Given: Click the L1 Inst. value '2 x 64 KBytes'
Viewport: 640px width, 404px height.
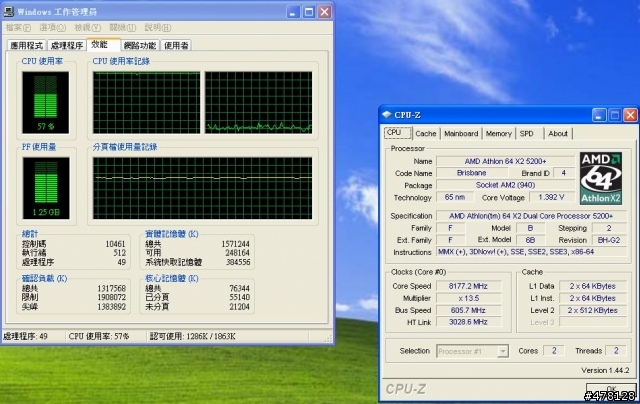Looking at the screenshot, I should pyautogui.click(x=593, y=298).
